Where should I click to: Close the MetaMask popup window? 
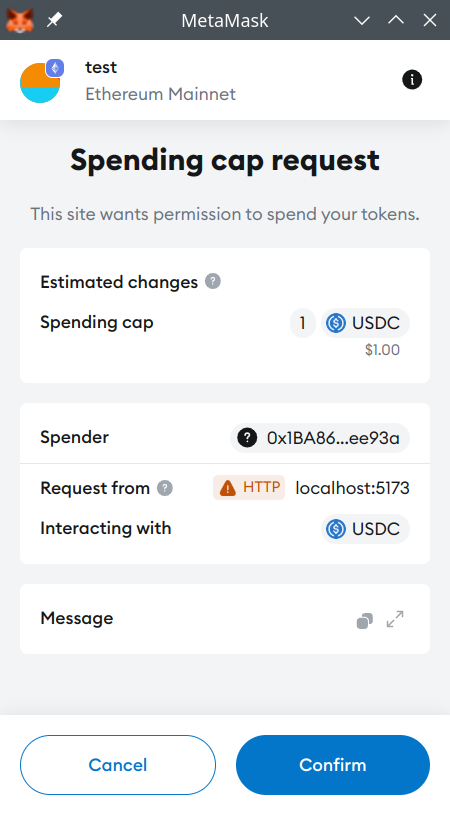click(430, 20)
